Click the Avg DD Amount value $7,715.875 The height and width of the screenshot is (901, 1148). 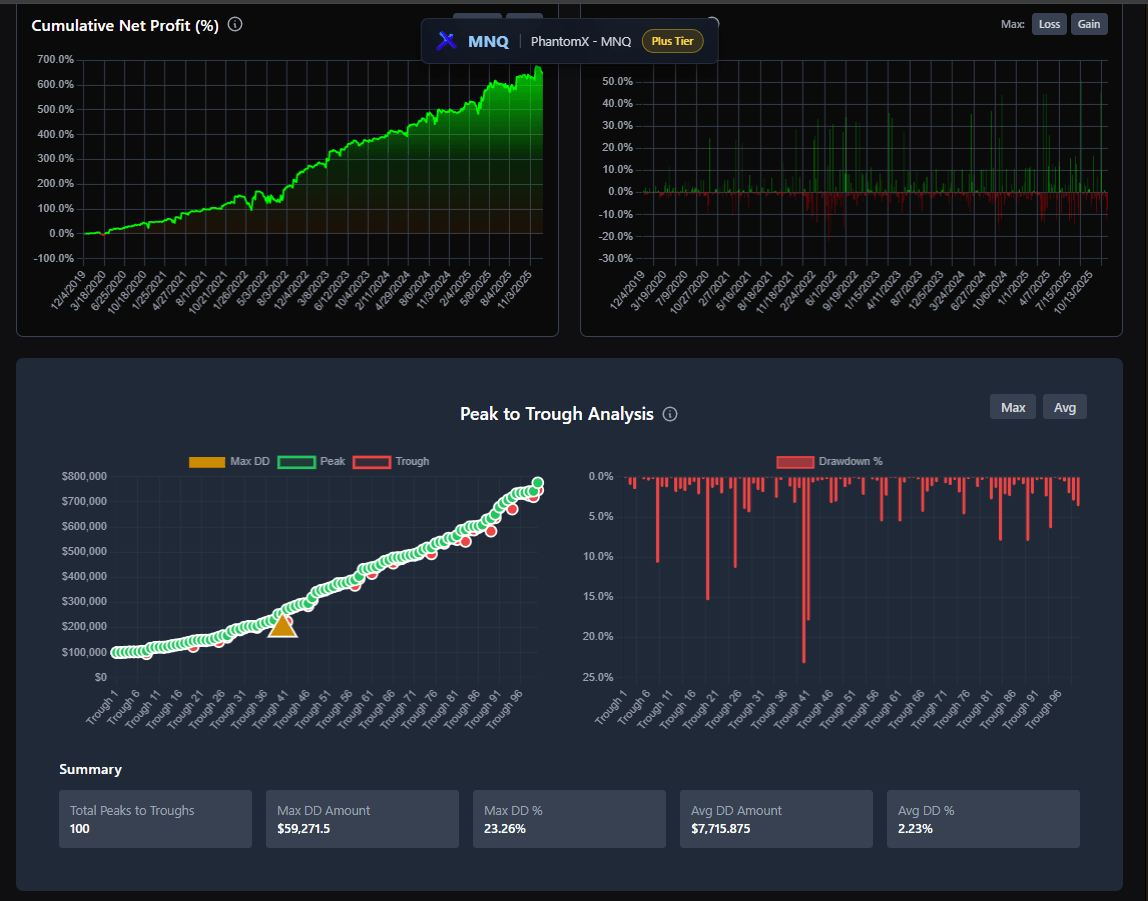[720, 829]
